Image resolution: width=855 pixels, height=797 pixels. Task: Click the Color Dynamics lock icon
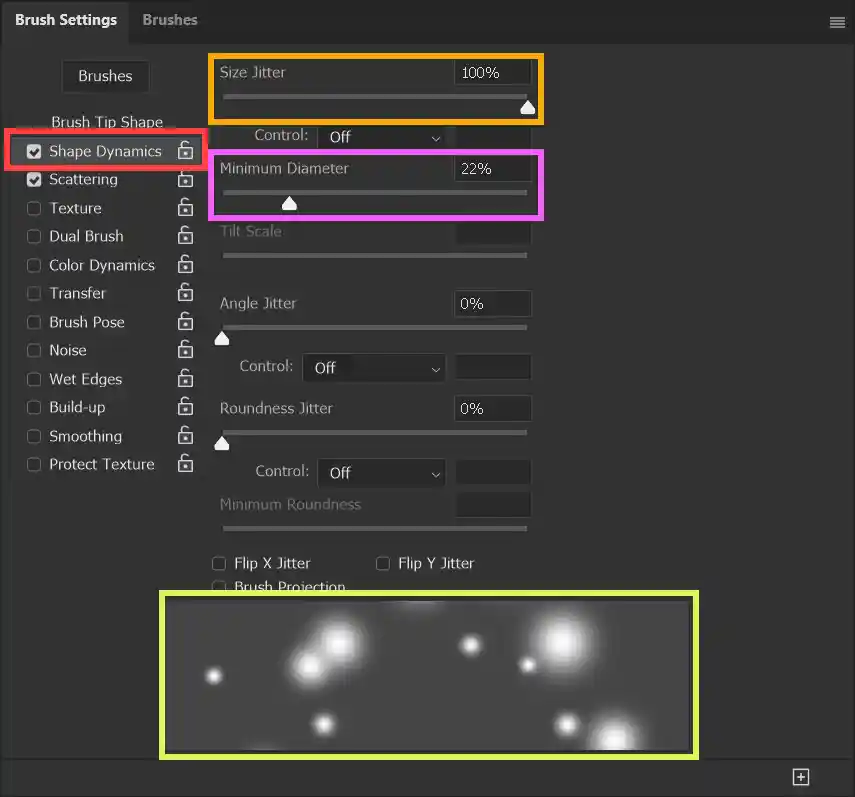pyautogui.click(x=185, y=265)
